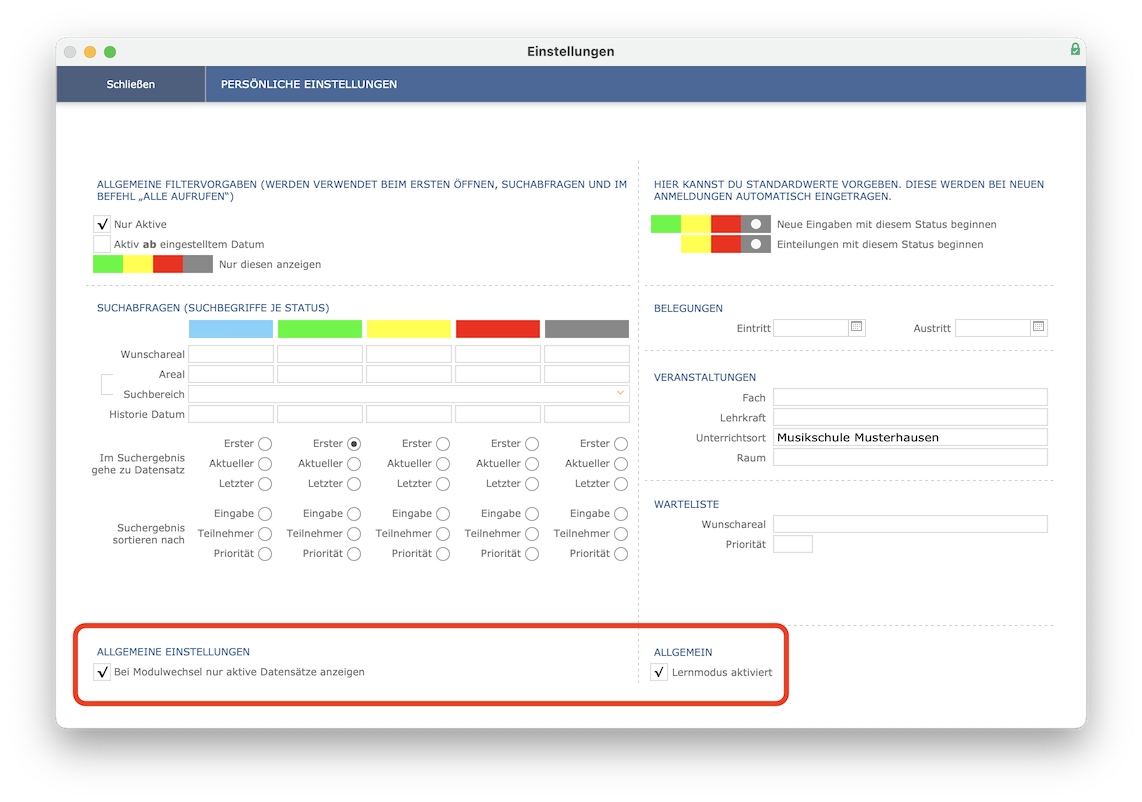Click Unterrichtsort field with Musikschule Musterhausen

coord(910,437)
